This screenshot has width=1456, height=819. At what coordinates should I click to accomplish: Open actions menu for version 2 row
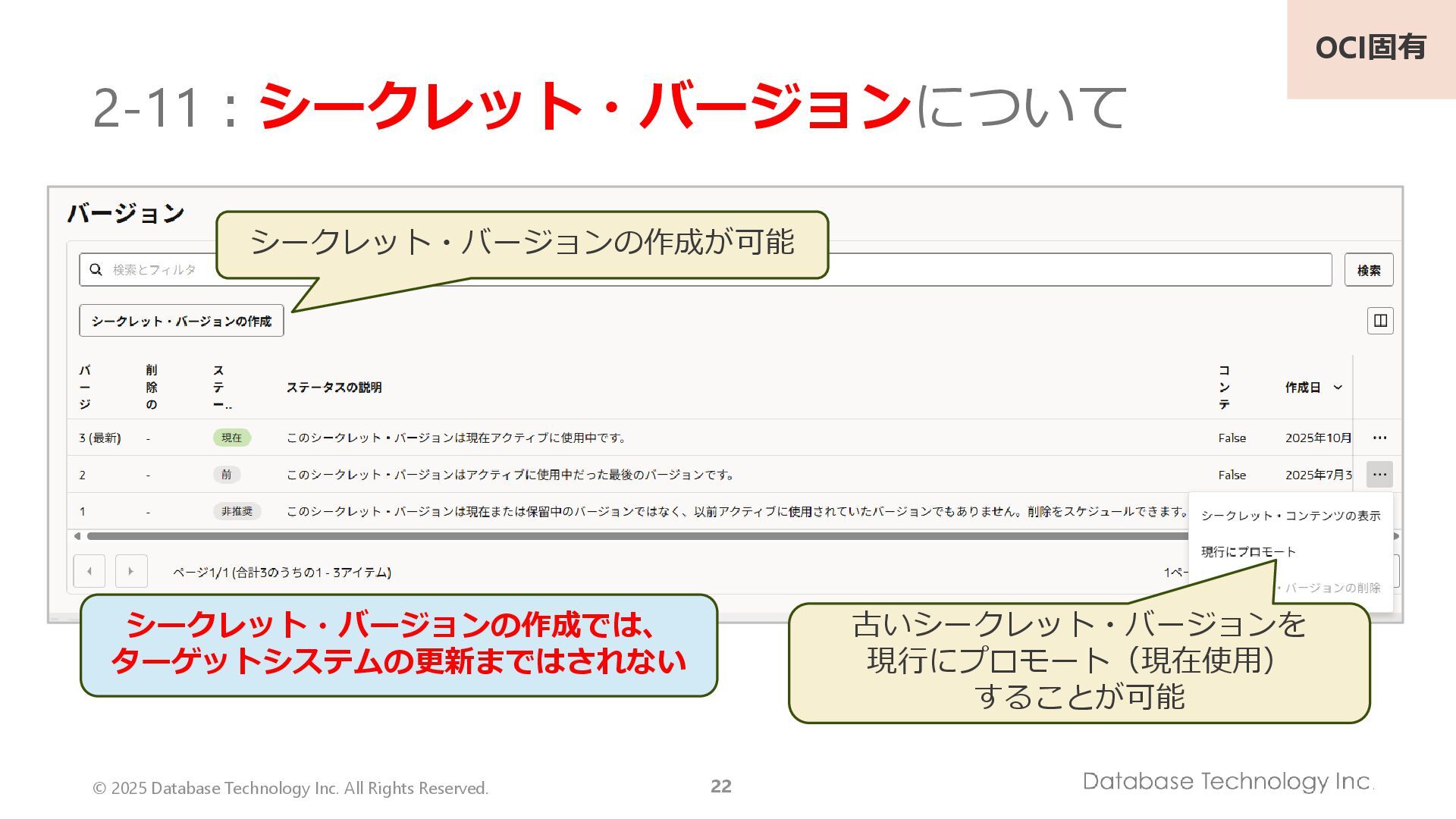click(1379, 475)
